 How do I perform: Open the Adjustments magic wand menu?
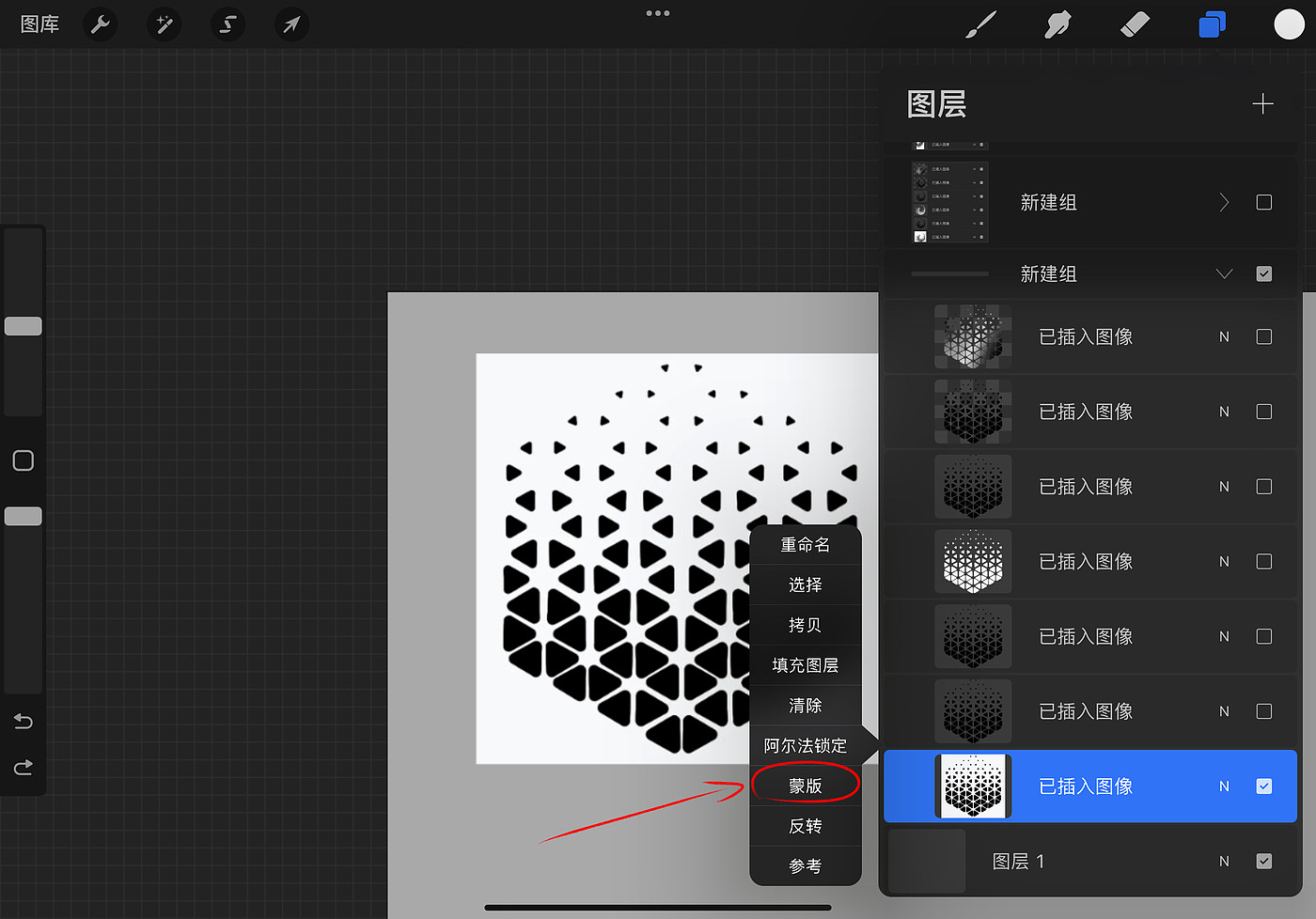164,24
